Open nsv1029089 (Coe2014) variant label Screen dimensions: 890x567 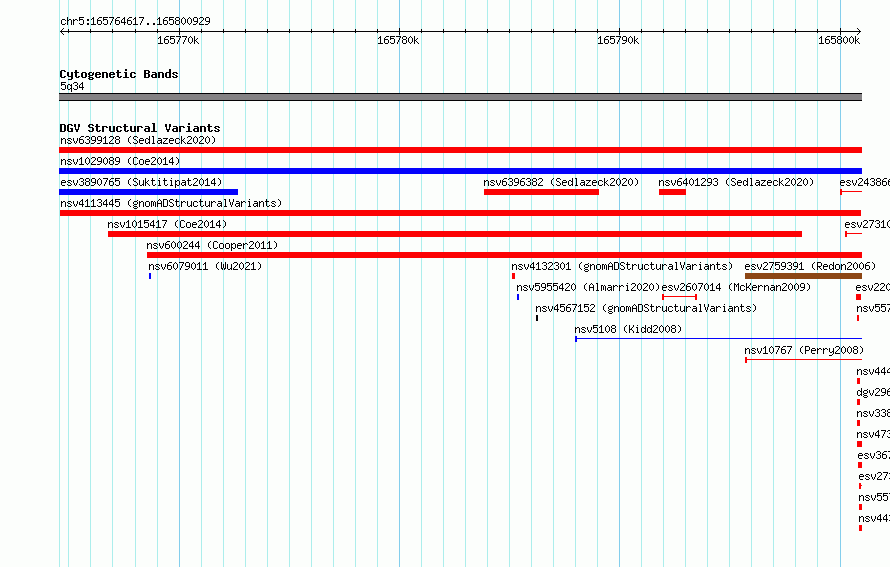click(120, 161)
